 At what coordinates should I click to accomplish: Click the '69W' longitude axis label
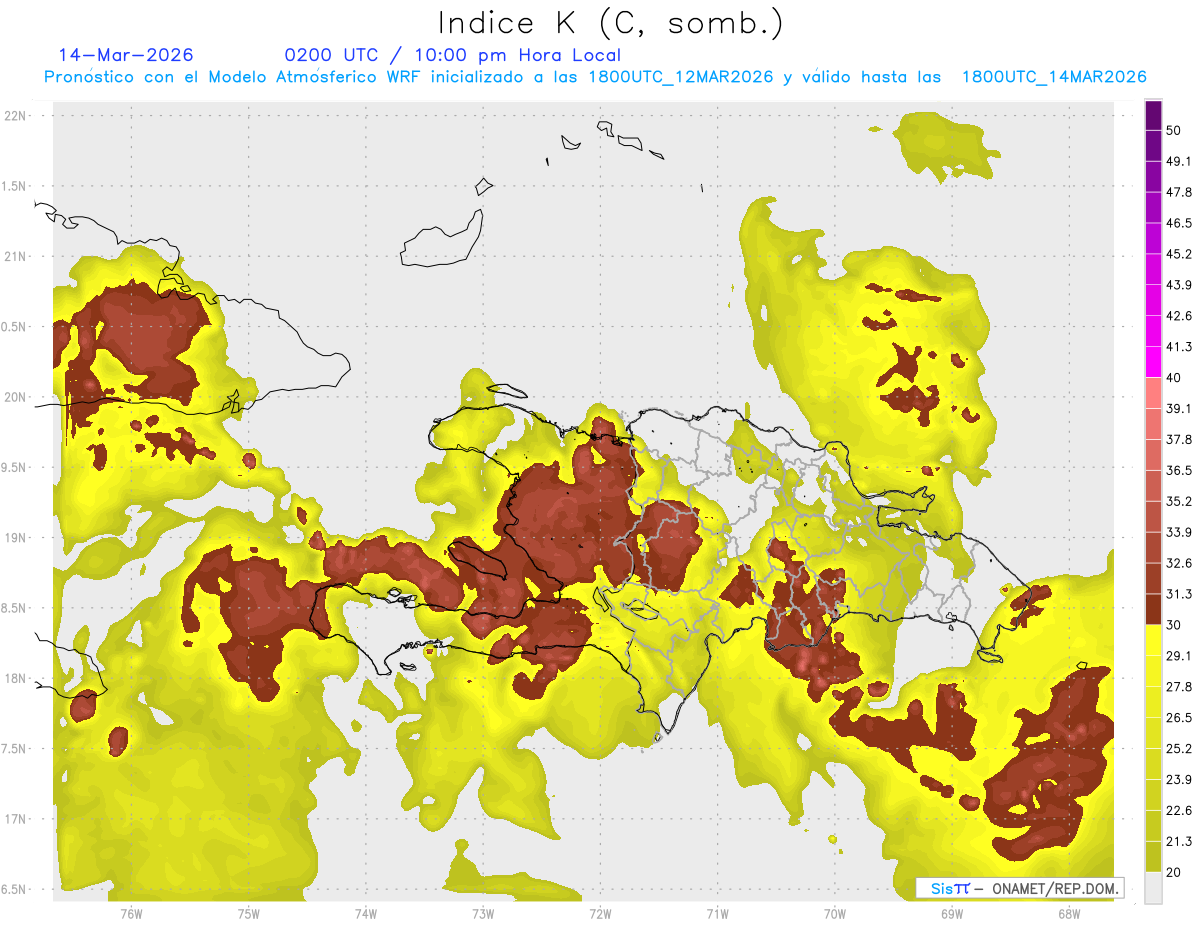point(951,914)
